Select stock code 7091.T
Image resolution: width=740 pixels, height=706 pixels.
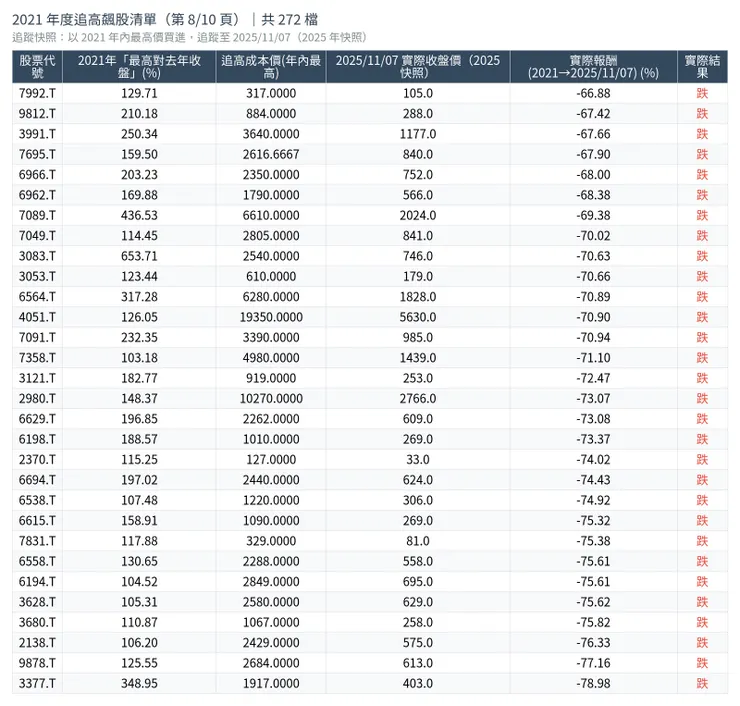(x=37, y=337)
